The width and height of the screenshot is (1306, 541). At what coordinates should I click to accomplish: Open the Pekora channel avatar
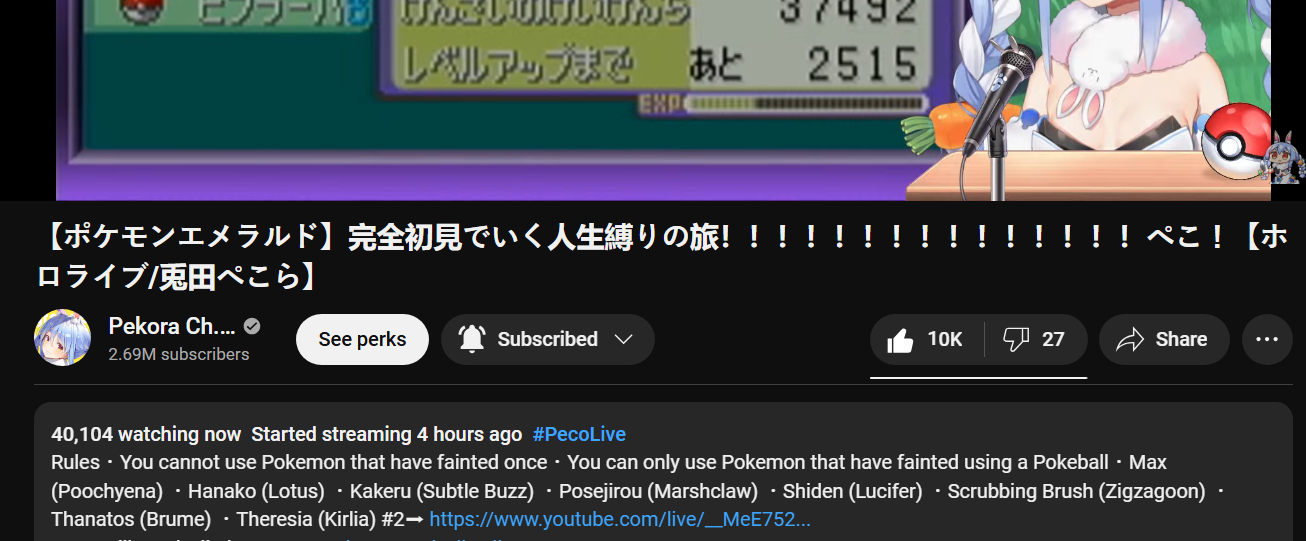click(63, 337)
